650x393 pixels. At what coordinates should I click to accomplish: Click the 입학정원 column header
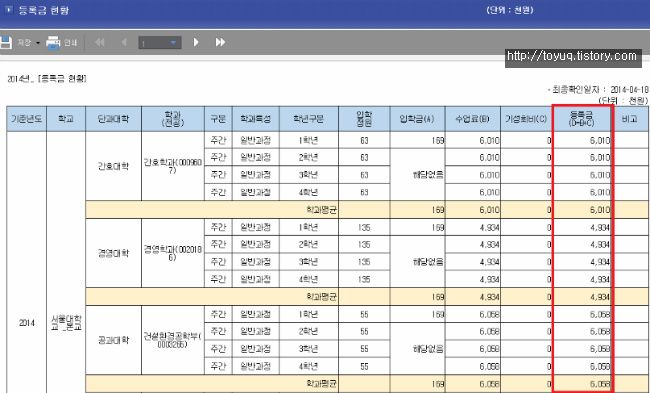click(364, 119)
